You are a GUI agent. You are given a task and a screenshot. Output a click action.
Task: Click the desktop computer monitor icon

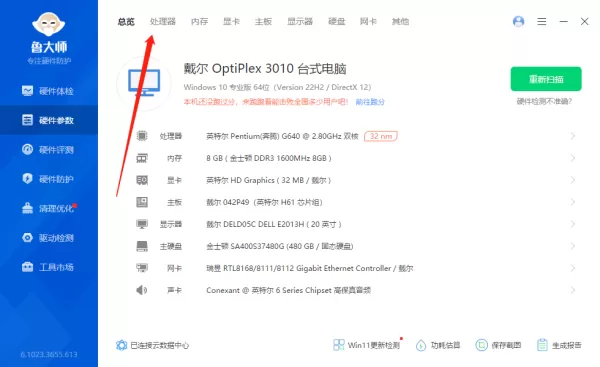(144, 83)
